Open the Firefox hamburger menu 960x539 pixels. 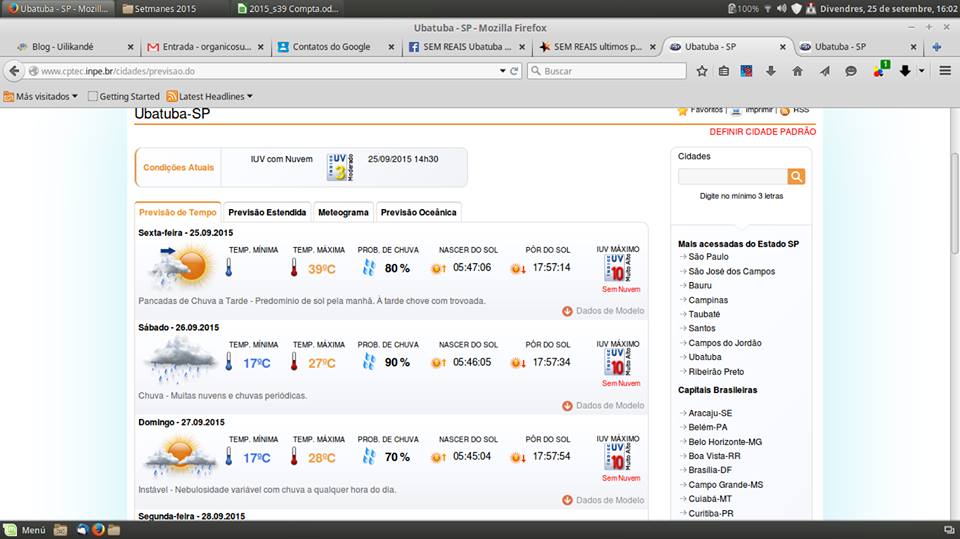(946, 71)
